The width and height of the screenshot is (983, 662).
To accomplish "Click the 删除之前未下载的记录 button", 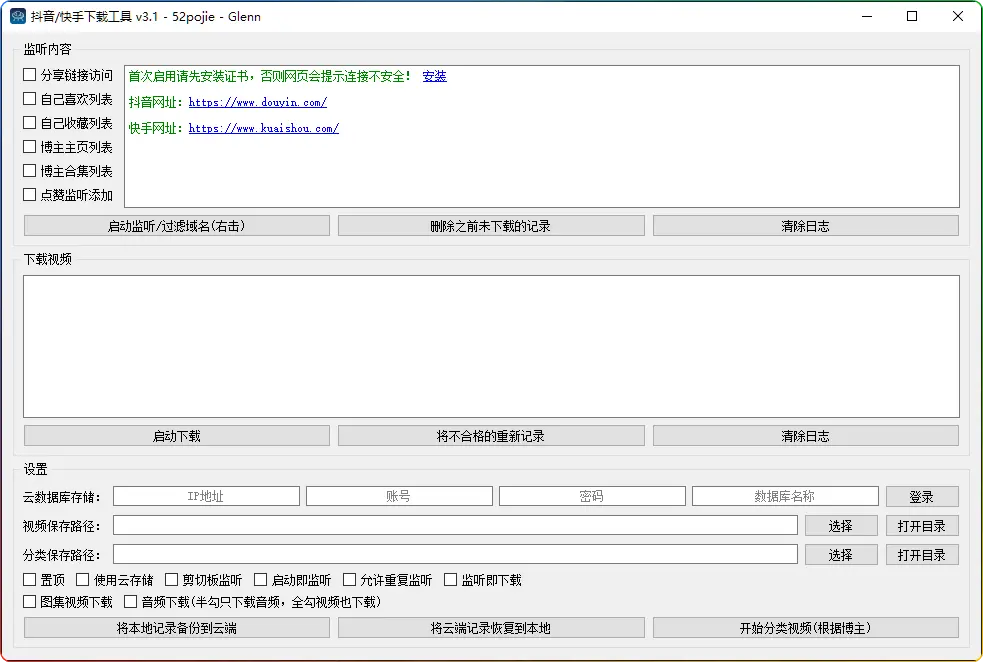I will click(491, 226).
